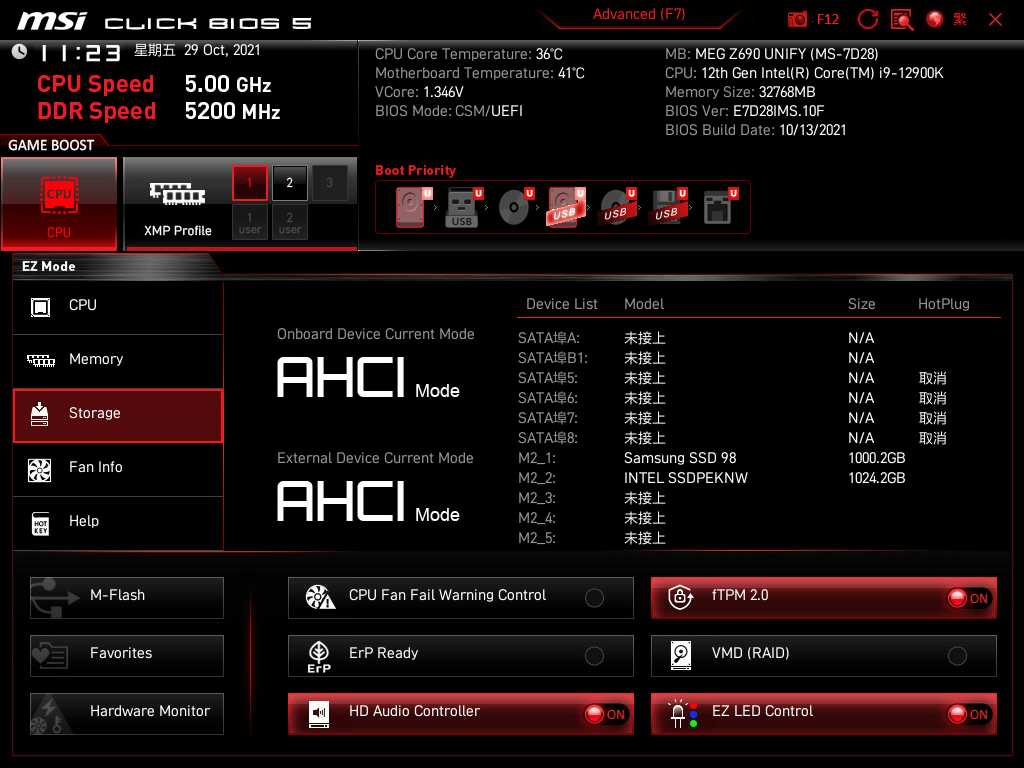The height and width of the screenshot is (768, 1024).
Task: Toggle the GAME BOOST CPU button
Action: tap(59, 204)
